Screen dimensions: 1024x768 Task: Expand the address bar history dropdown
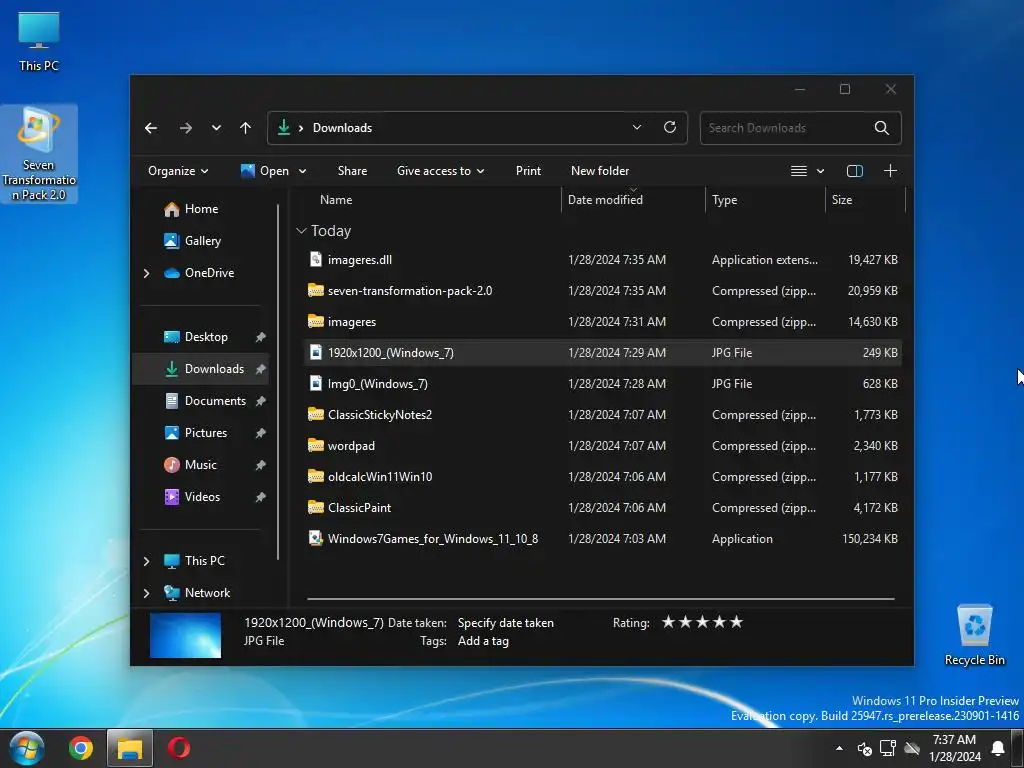(x=637, y=127)
